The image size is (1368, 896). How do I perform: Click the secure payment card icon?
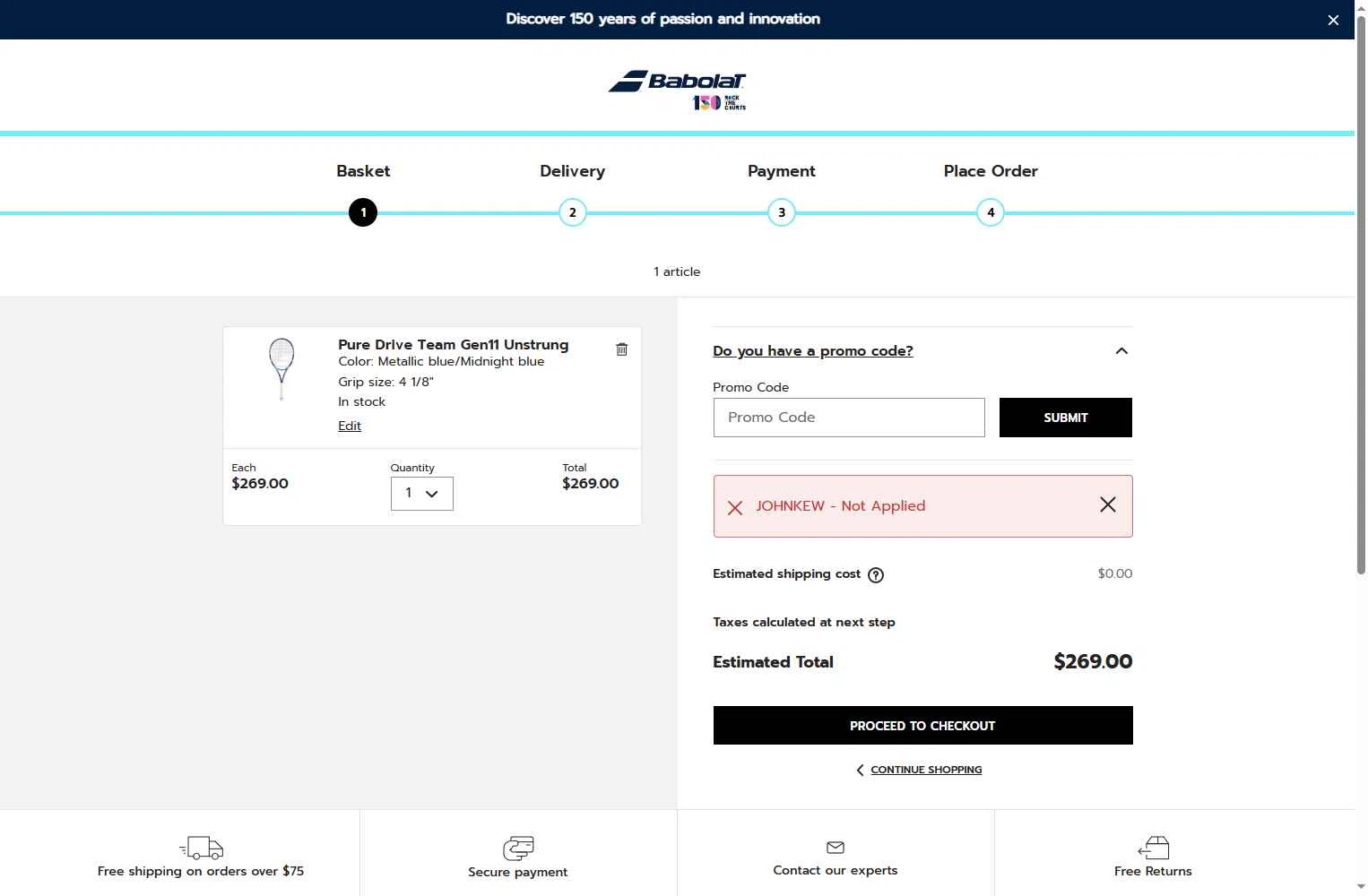tap(518, 848)
